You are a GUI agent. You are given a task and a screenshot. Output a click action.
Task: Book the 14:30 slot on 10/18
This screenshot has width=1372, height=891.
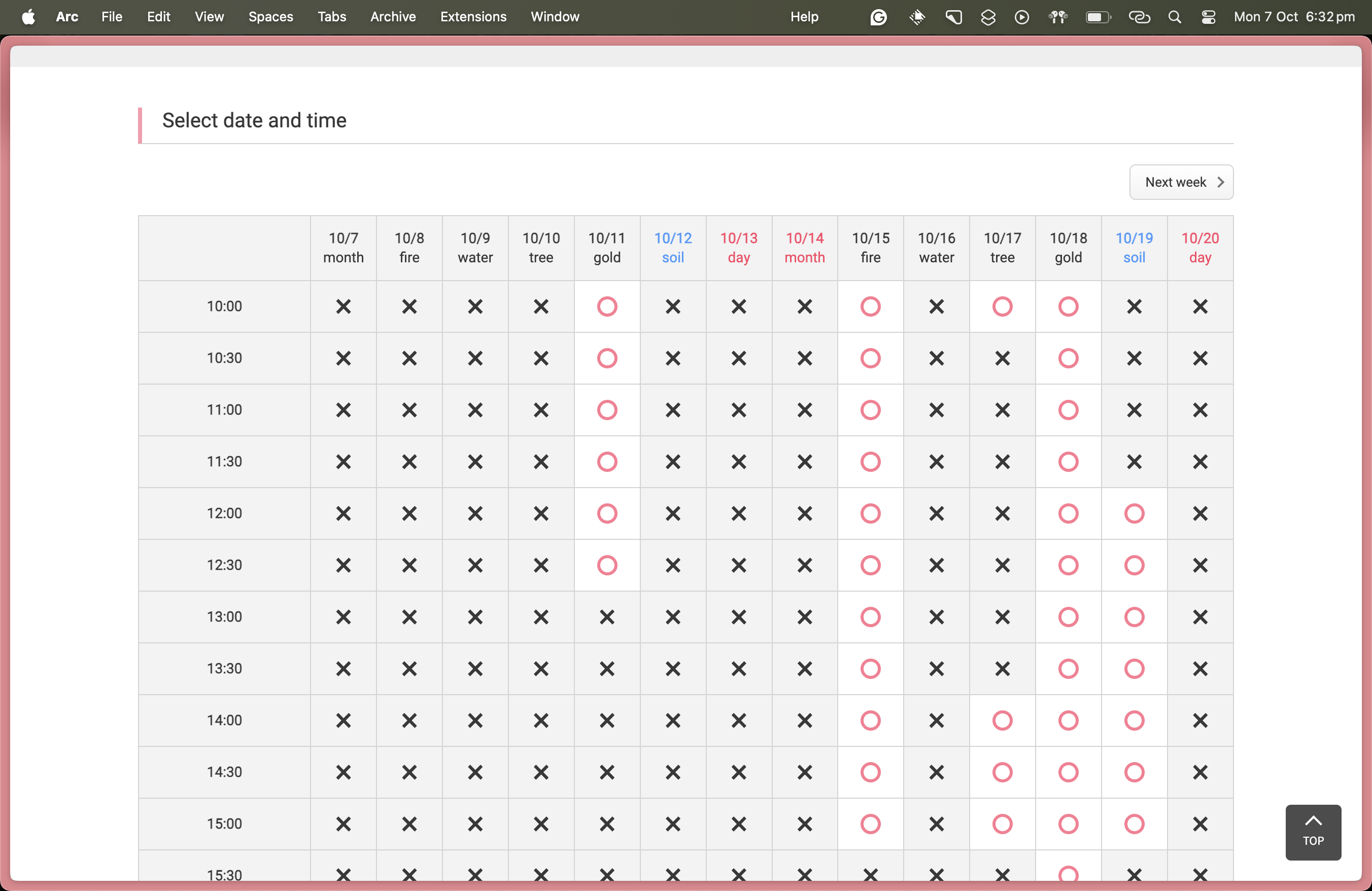pyautogui.click(x=1068, y=772)
